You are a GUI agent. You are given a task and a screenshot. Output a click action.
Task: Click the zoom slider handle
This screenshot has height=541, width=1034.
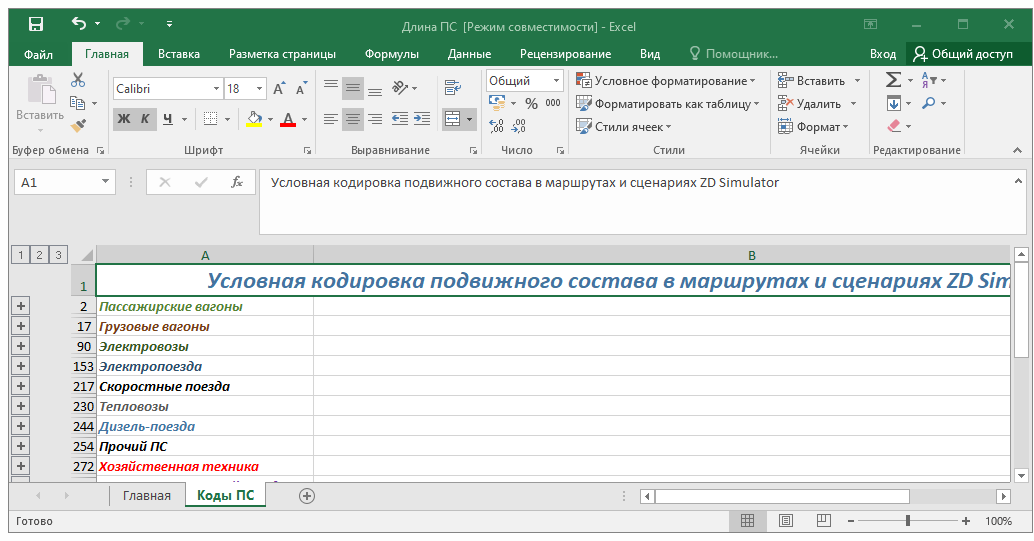click(x=907, y=521)
